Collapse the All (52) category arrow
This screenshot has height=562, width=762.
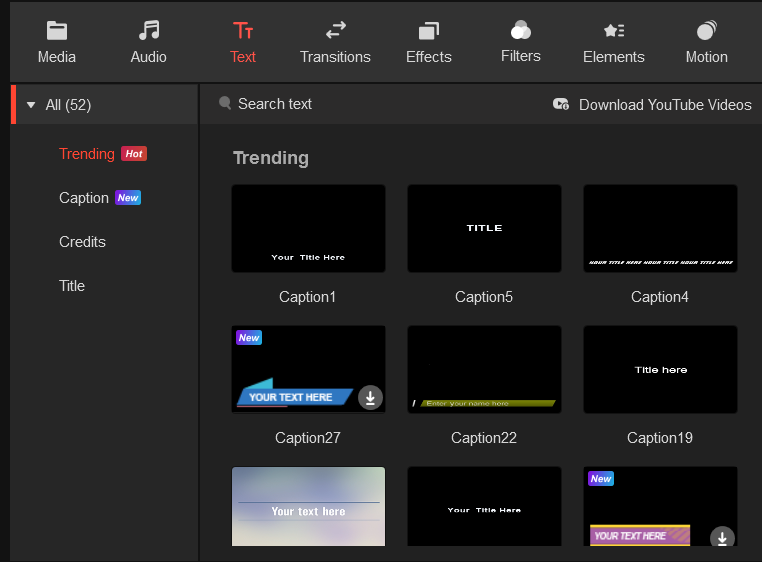31,105
